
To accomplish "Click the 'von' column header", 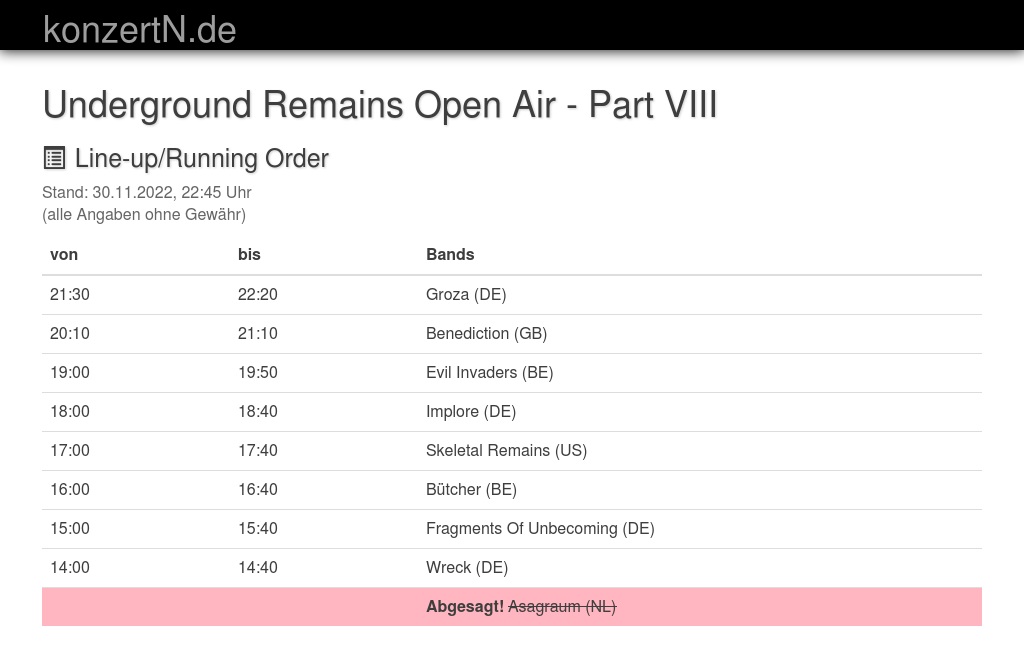I will point(64,255).
